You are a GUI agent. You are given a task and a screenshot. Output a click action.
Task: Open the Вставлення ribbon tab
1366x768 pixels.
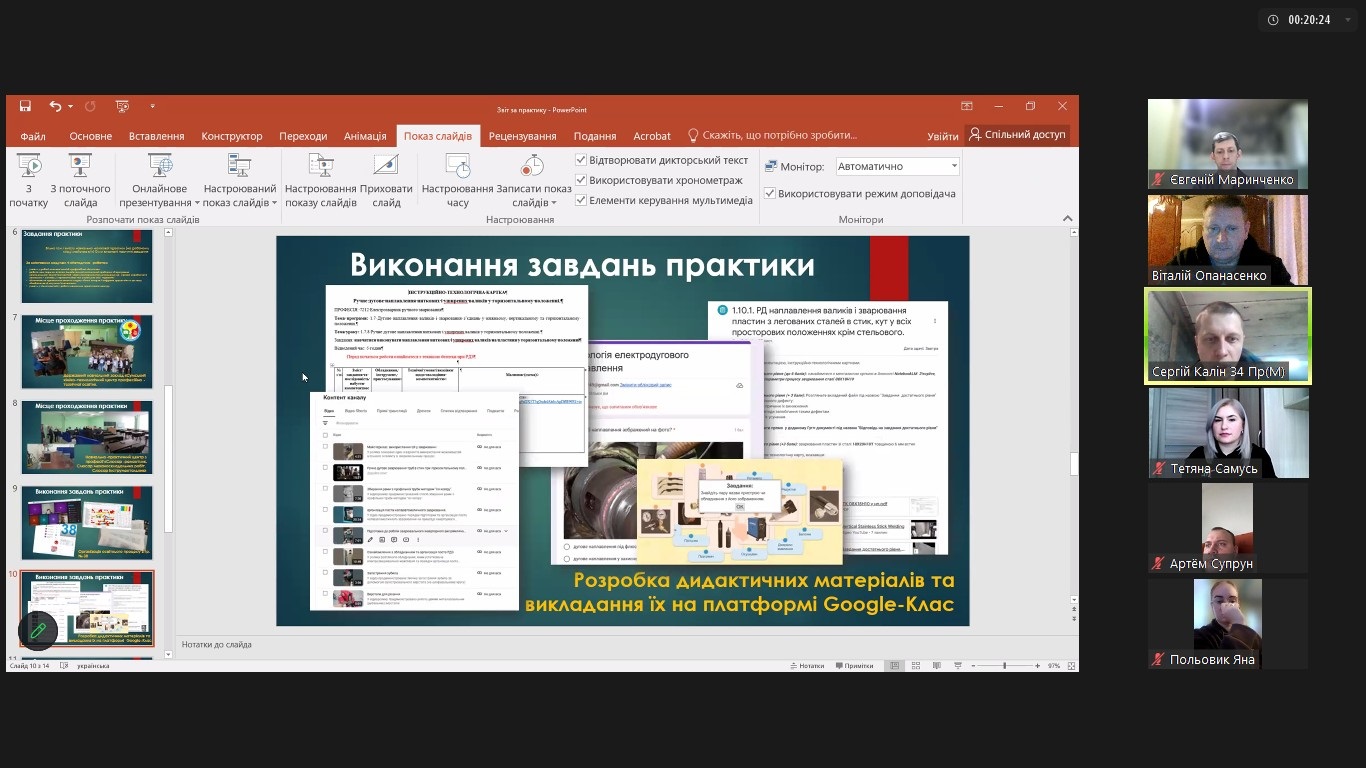point(156,136)
